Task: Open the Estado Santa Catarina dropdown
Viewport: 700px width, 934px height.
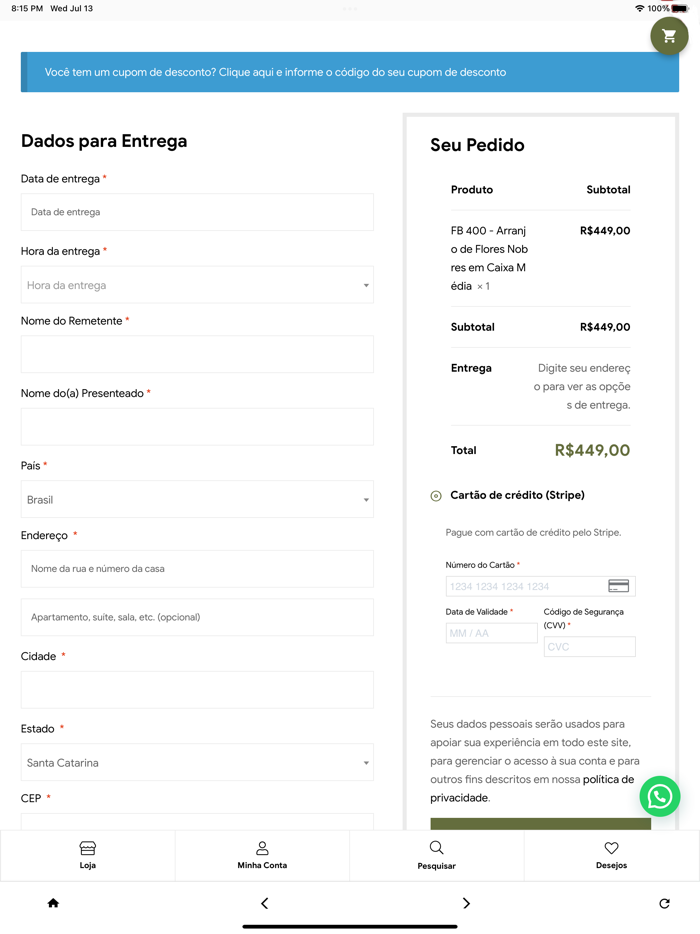Action: coord(197,763)
